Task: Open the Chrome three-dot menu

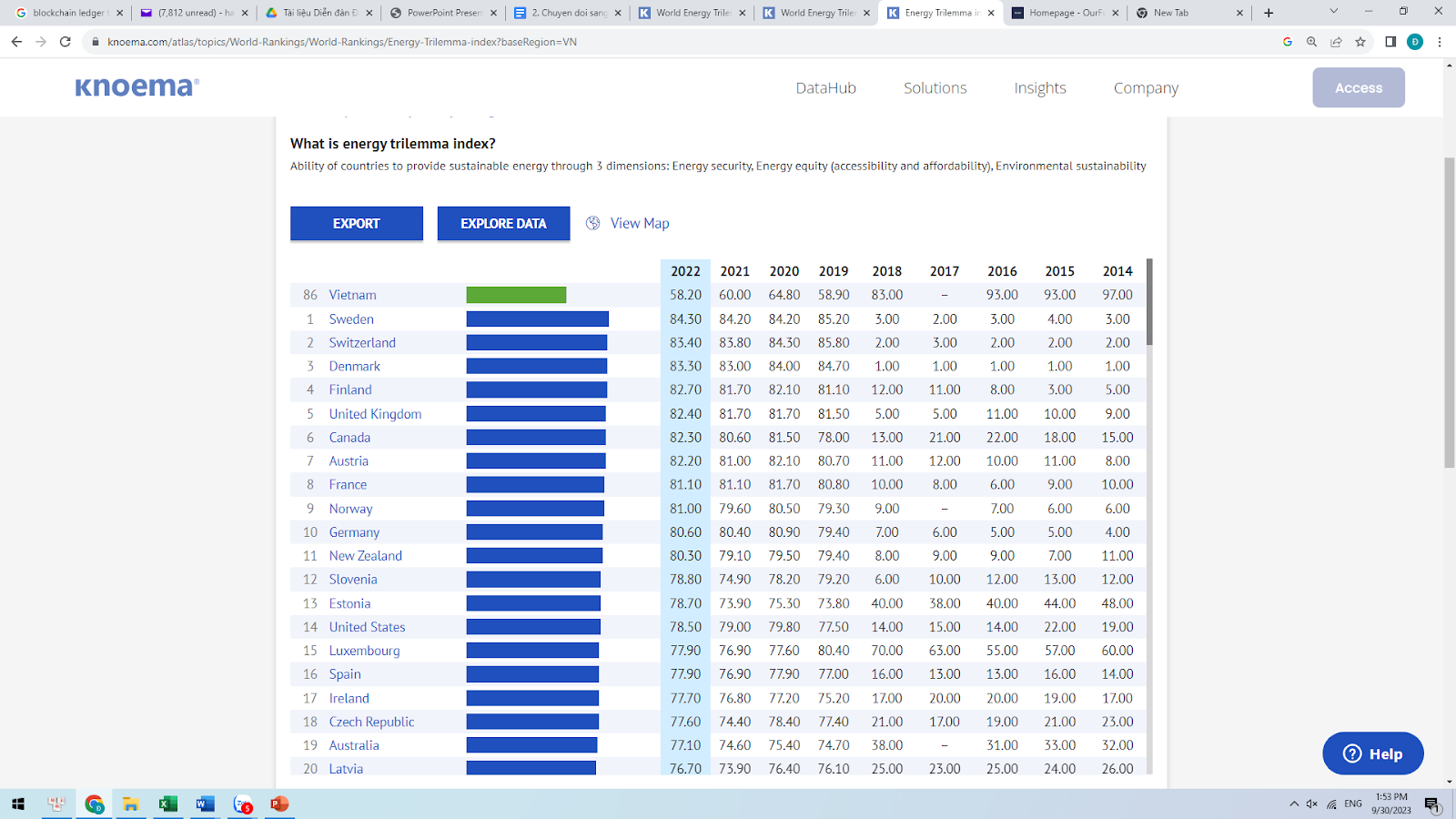Action: pos(1440,42)
